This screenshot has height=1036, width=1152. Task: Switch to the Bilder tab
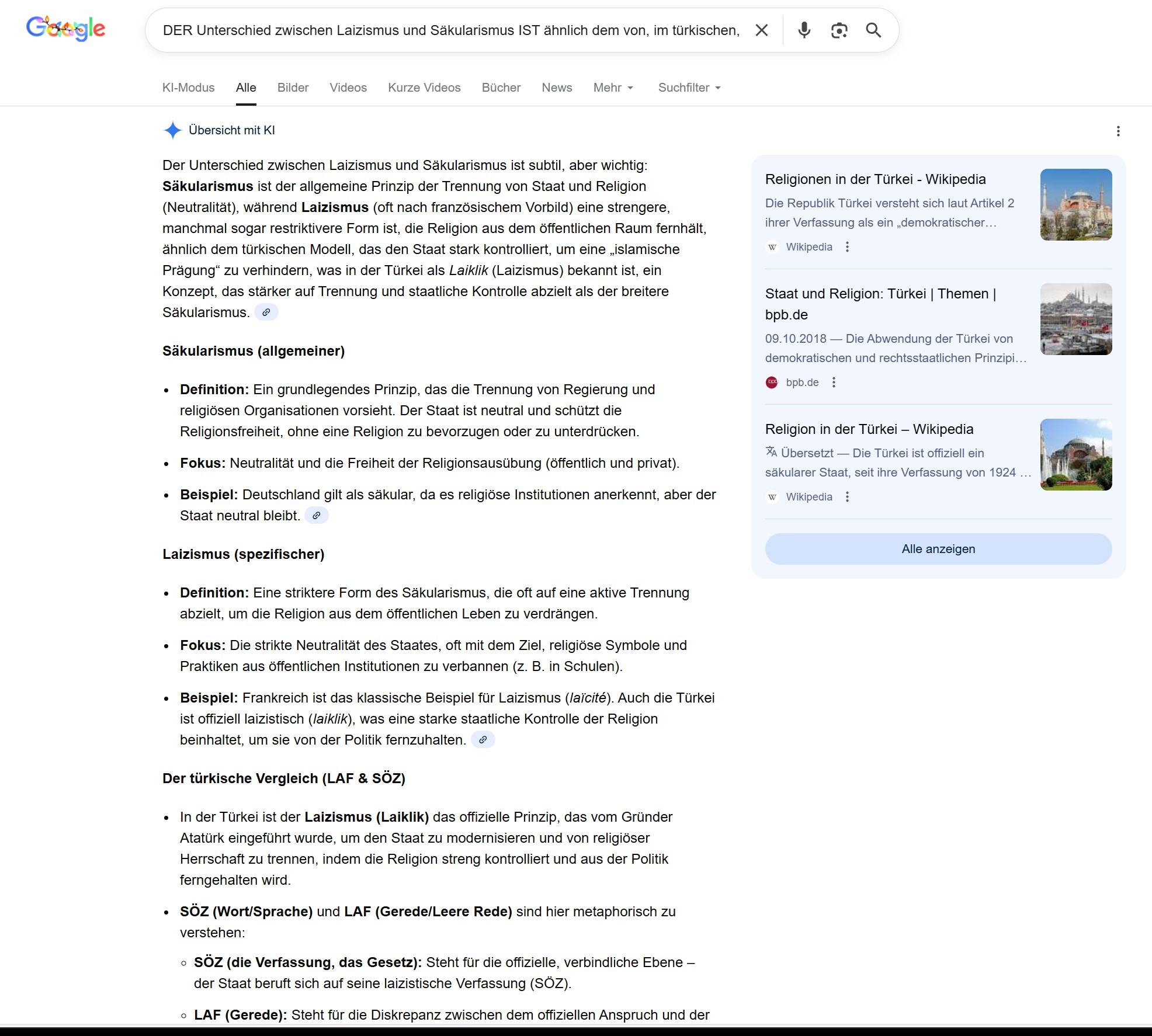point(293,88)
